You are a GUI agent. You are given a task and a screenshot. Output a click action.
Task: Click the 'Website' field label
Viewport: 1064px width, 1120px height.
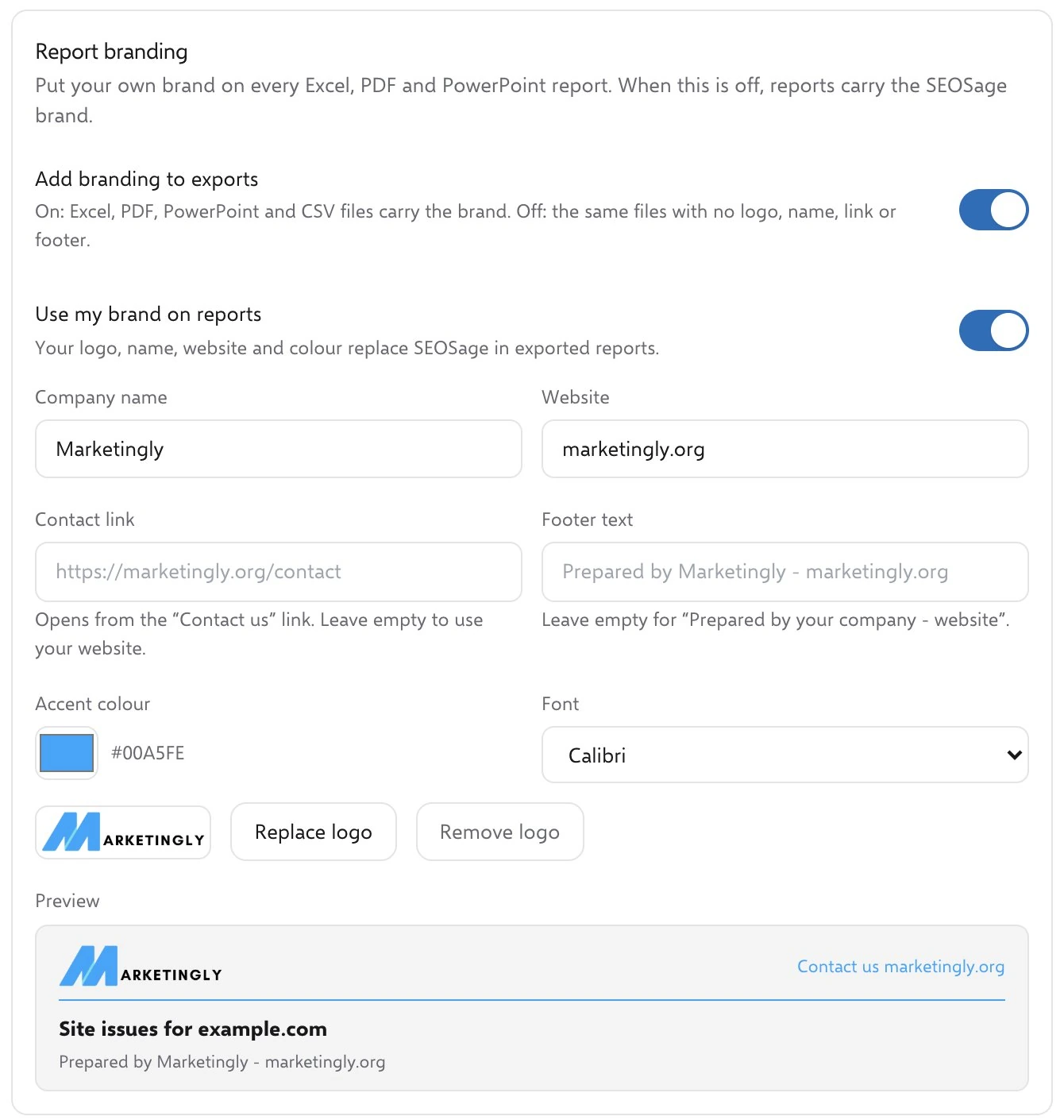pos(576,397)
